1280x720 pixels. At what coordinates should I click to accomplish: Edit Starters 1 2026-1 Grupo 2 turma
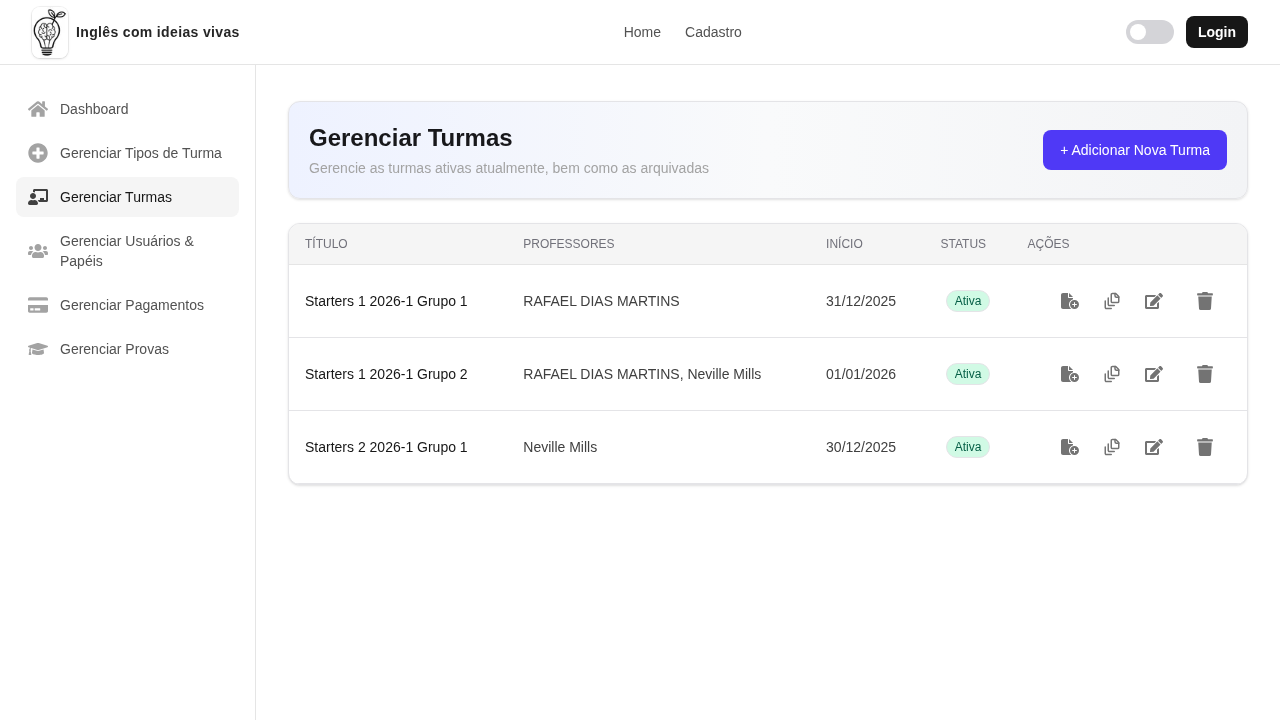(1154, 374)
